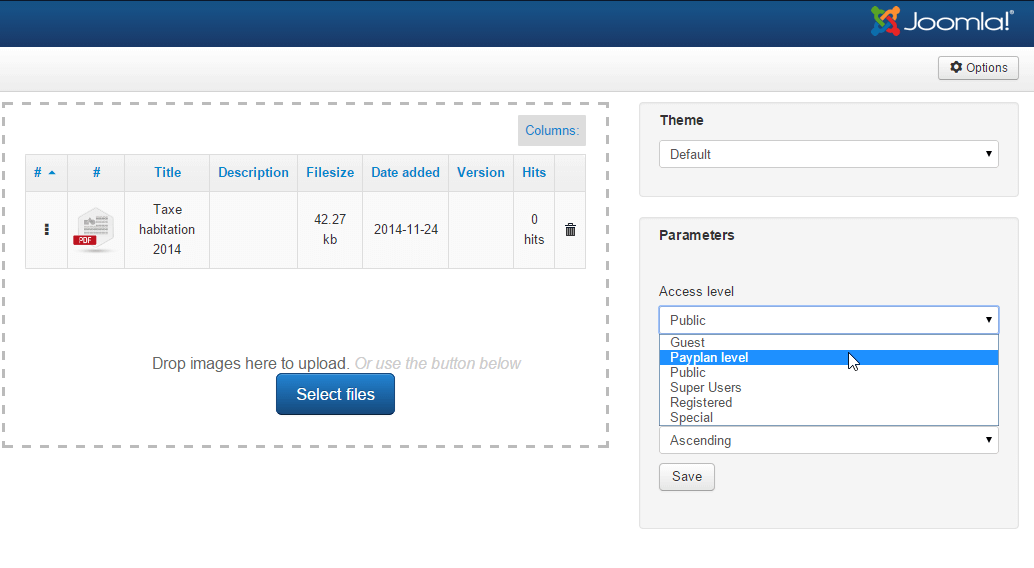Screen dimensions: 1034x568
Task: Open the Options button with gear icon
Action: point(978,68)
